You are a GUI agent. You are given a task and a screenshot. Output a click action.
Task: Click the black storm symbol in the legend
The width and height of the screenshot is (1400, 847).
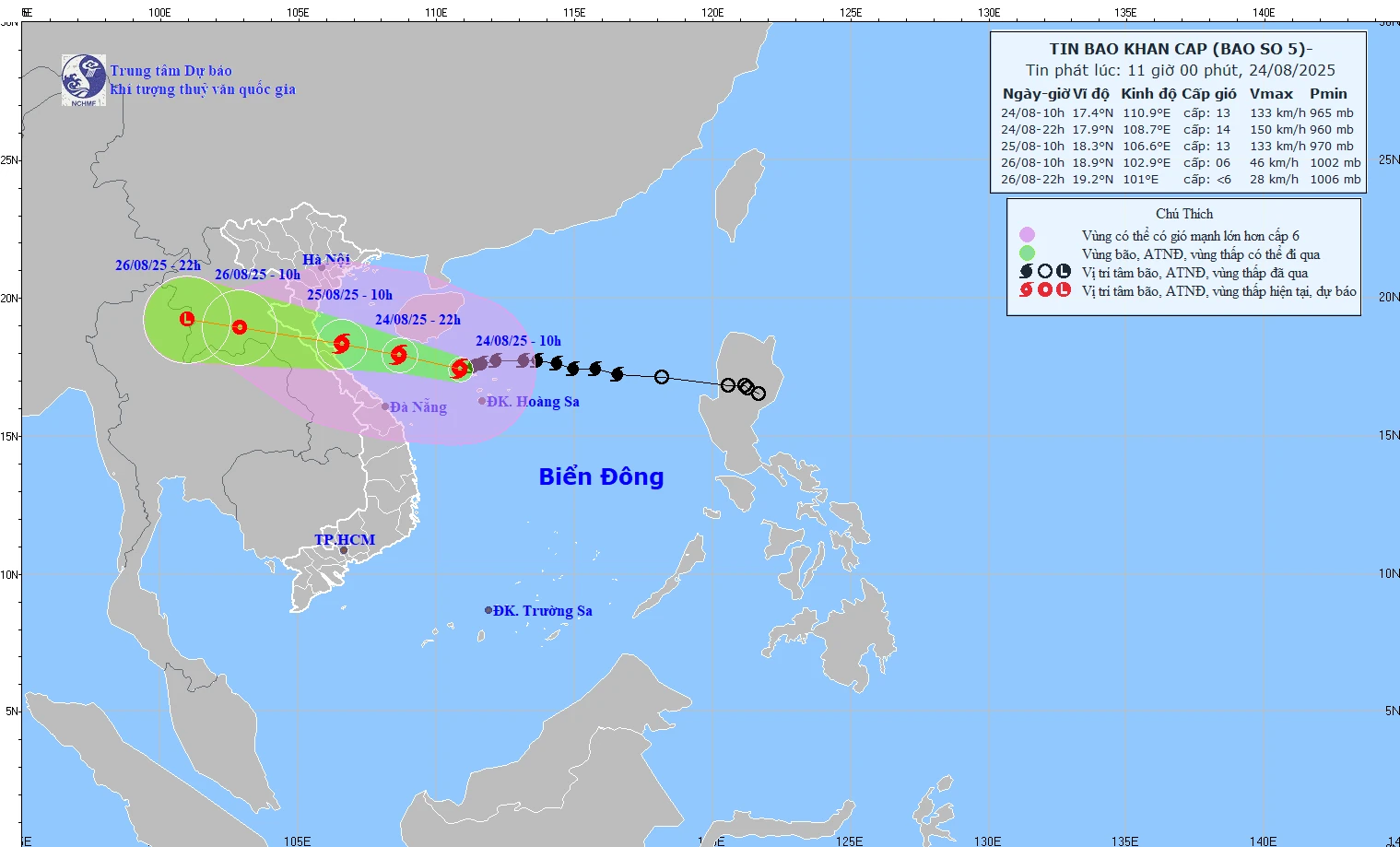[x=1026, y=272]
